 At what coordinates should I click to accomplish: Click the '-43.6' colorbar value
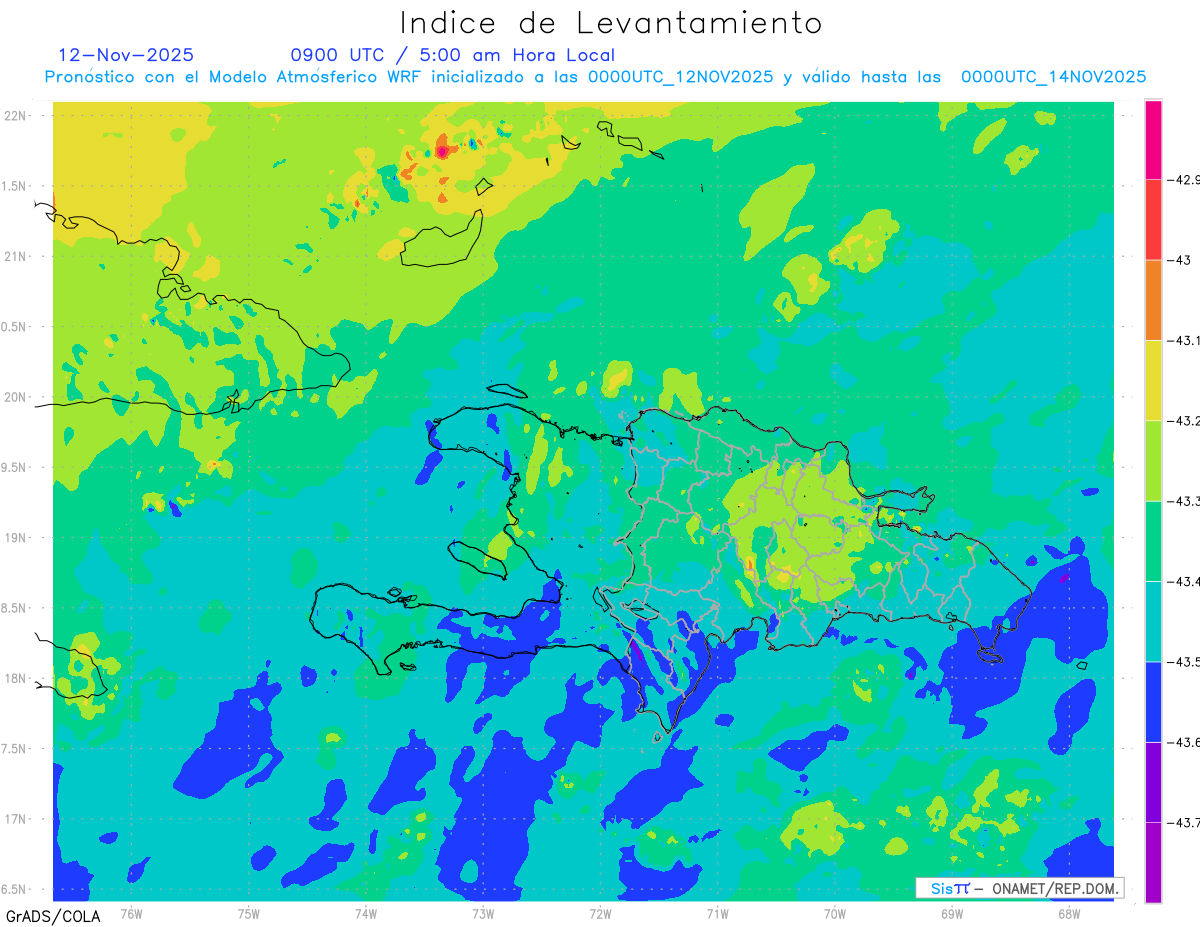(x=1184, y=742)
